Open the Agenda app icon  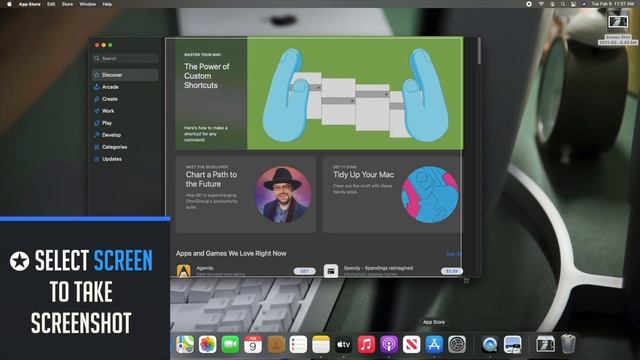[184, 271]
